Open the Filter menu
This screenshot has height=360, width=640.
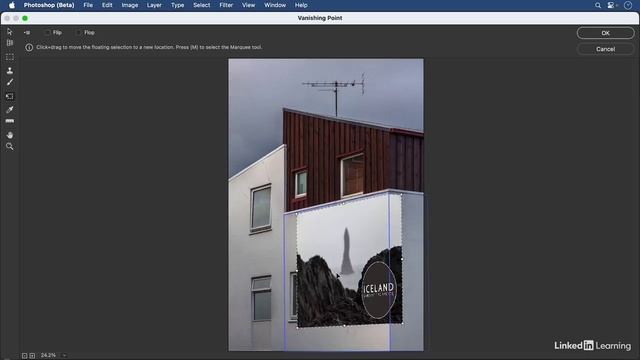226,5
